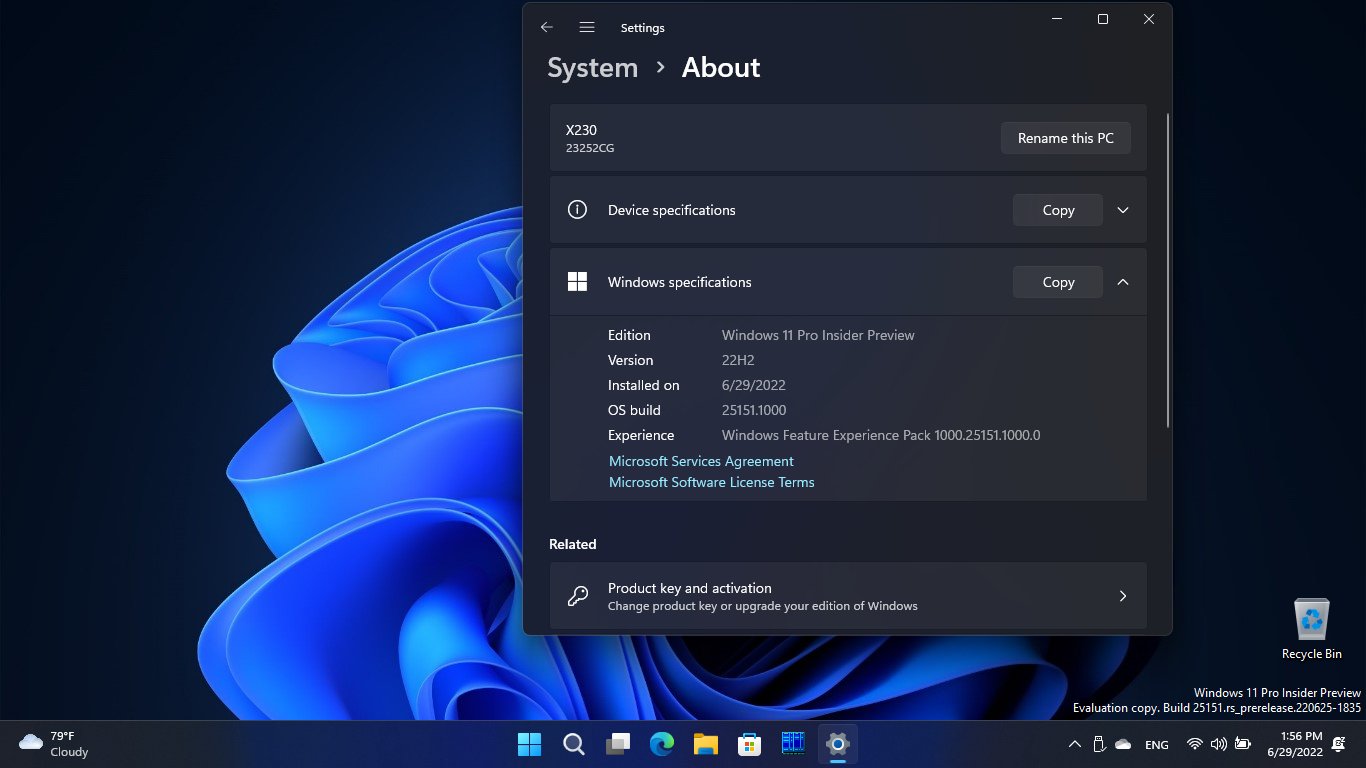Select the edition text Windows 11 Pro Insider Preview
This screenshot has height=768, width=1366.
coord(818,335)
